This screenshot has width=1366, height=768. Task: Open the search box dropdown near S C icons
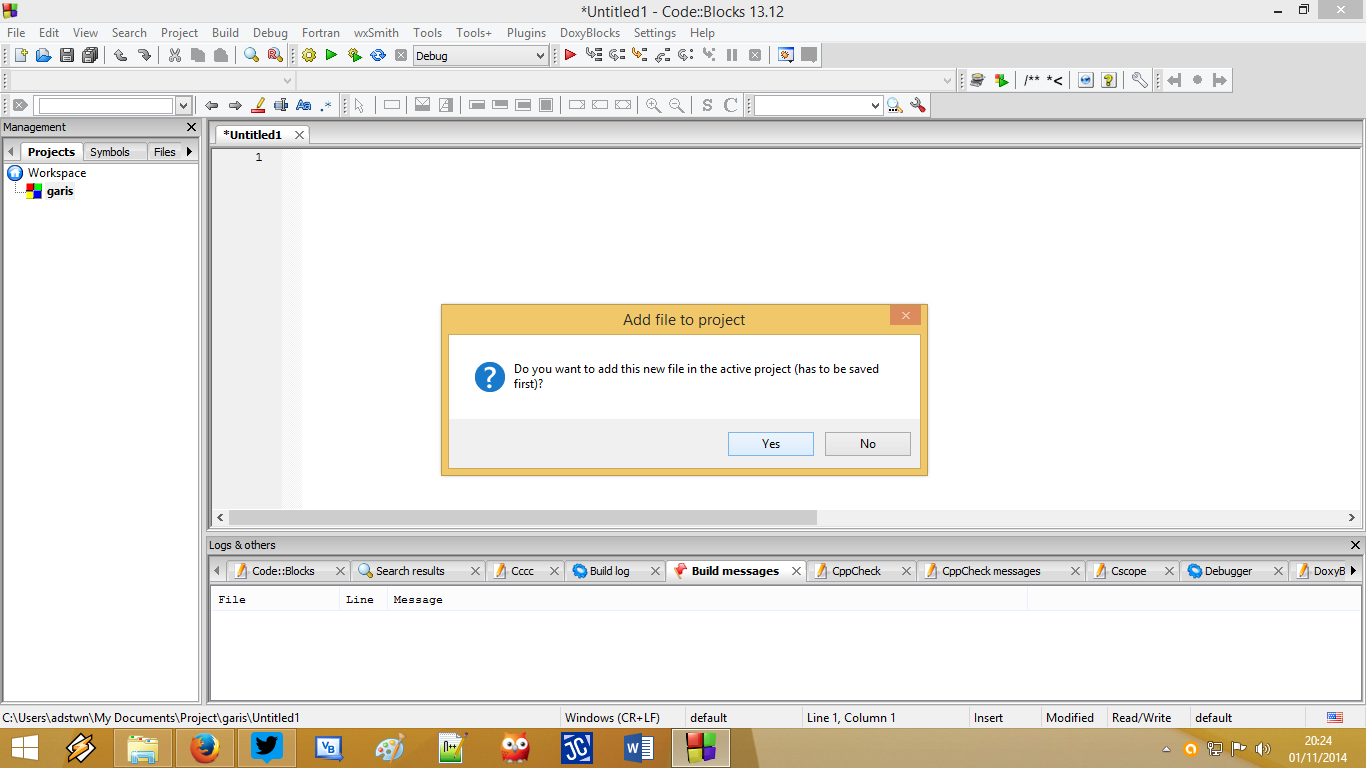click(x=876, y=105)
